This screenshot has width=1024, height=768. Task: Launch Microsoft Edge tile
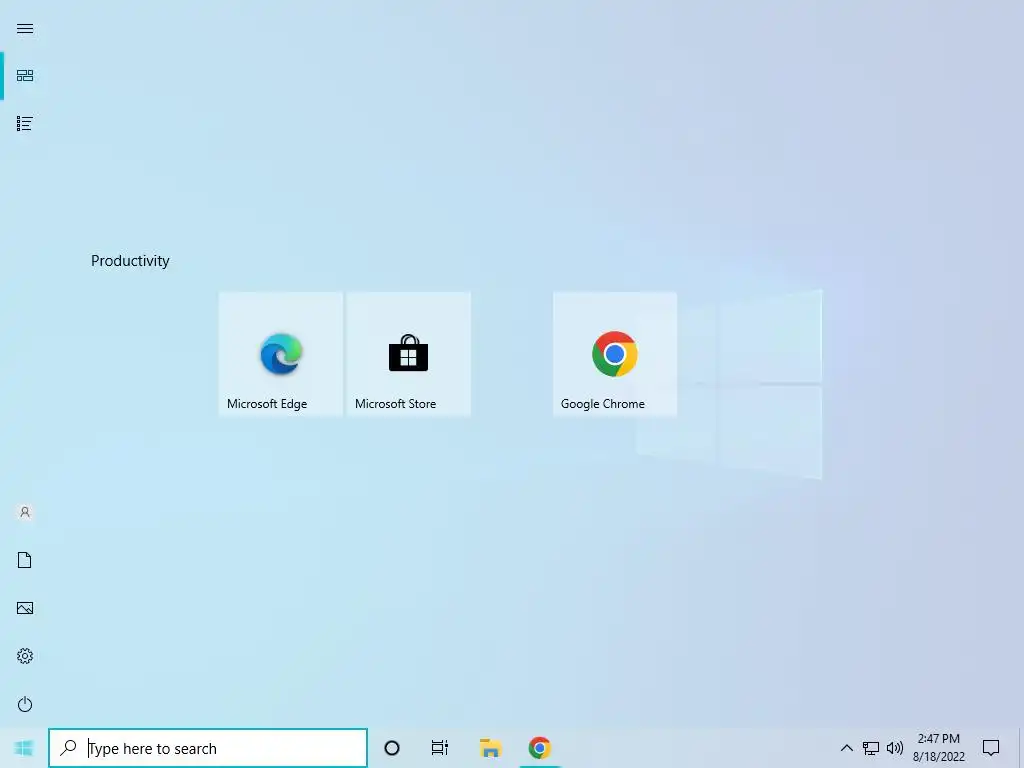coord(281,353)
